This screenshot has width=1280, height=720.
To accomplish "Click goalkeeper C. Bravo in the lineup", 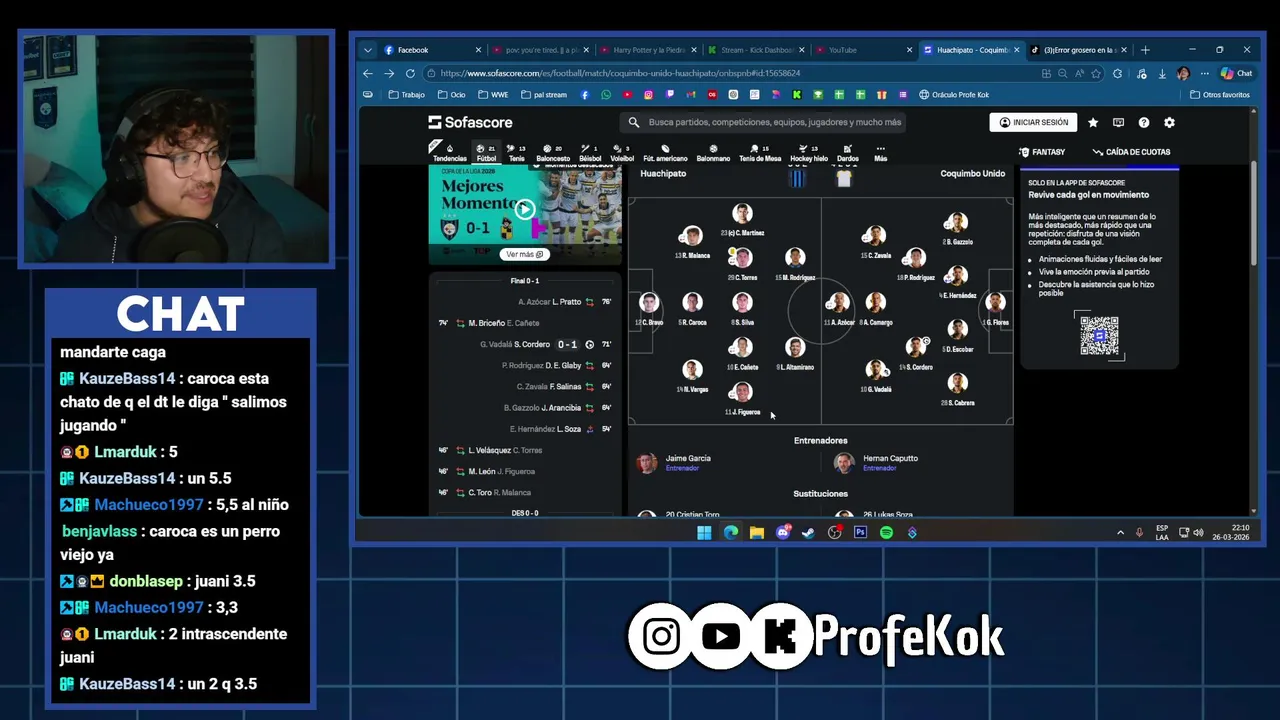I will 649,308.
